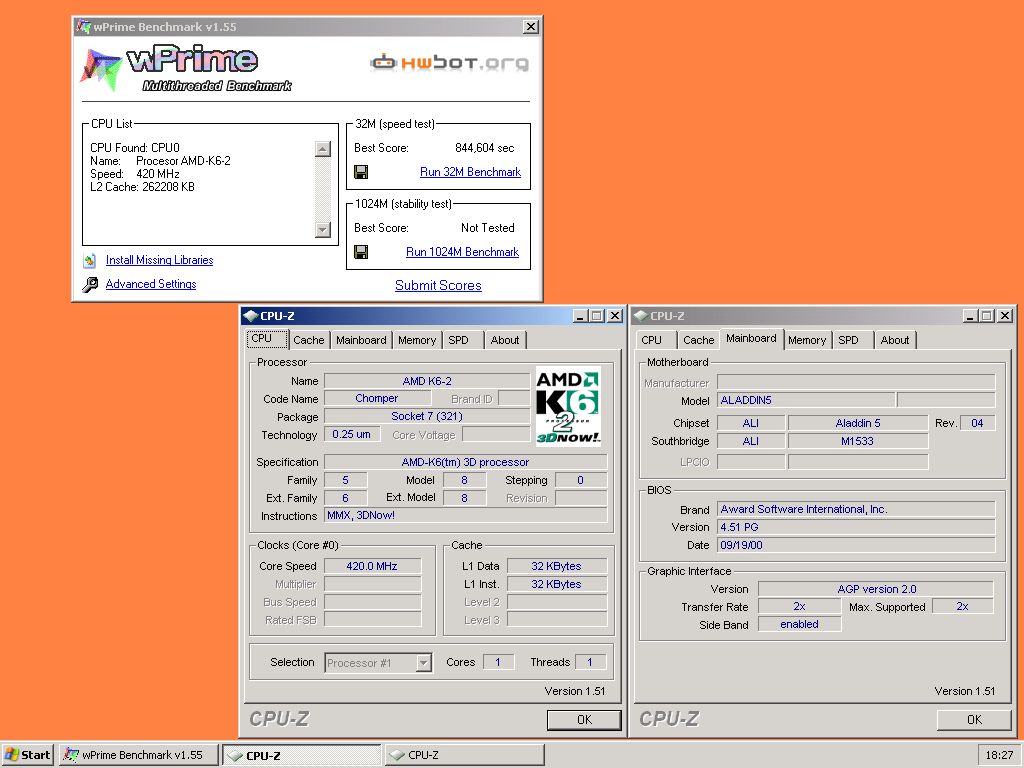The image size is (1024, 768).
Task: Open CPU tab in right CPU-Z window
Action: (656, 340)
